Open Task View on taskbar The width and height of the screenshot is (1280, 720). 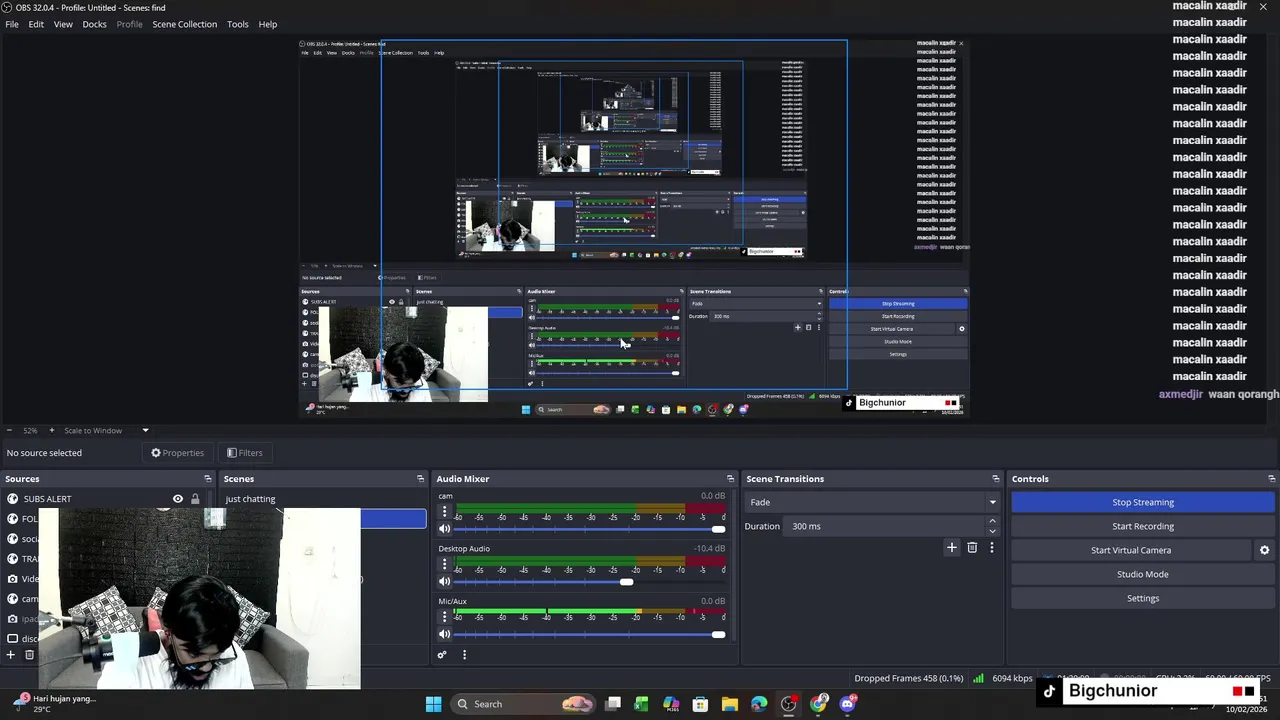(x=613, y=704)
